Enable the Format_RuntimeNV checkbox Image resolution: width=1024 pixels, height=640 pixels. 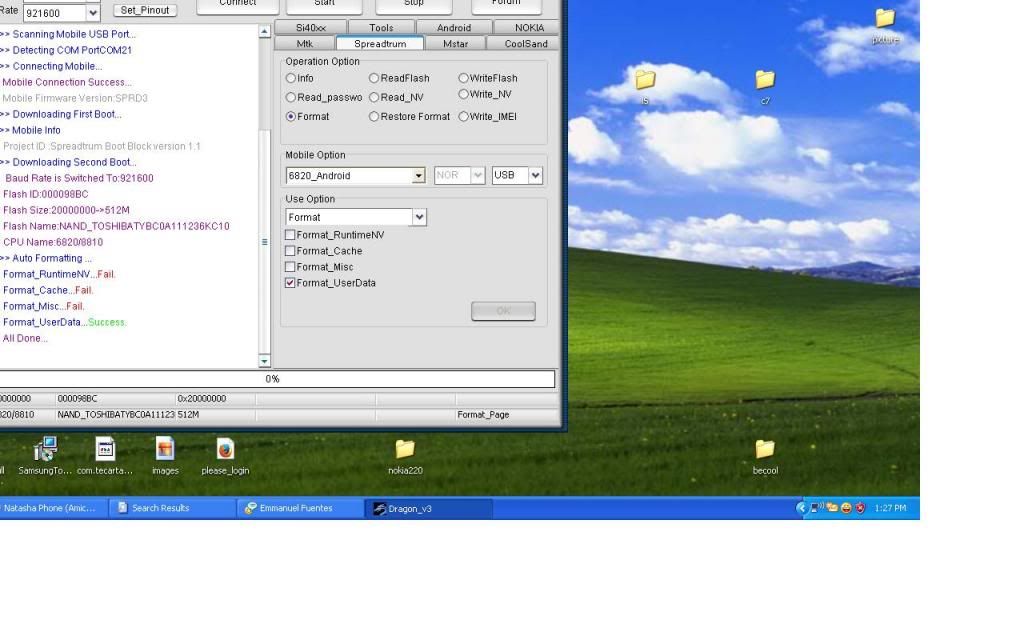point(290,234)
